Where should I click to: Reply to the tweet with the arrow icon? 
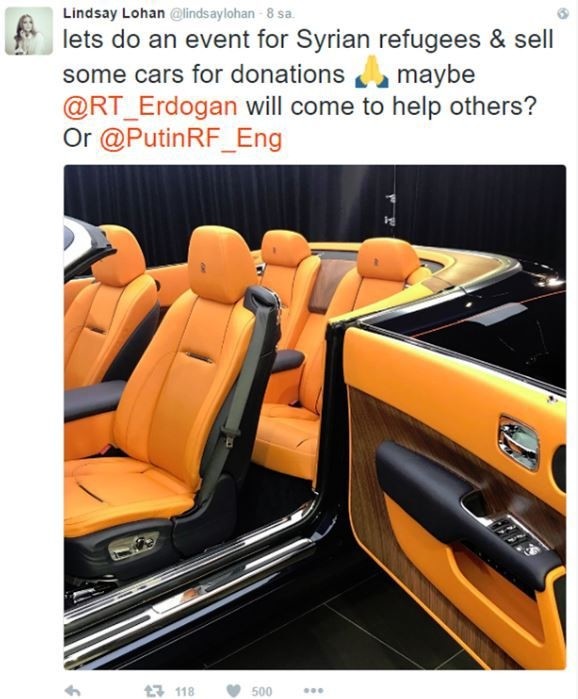coord(73,691)
